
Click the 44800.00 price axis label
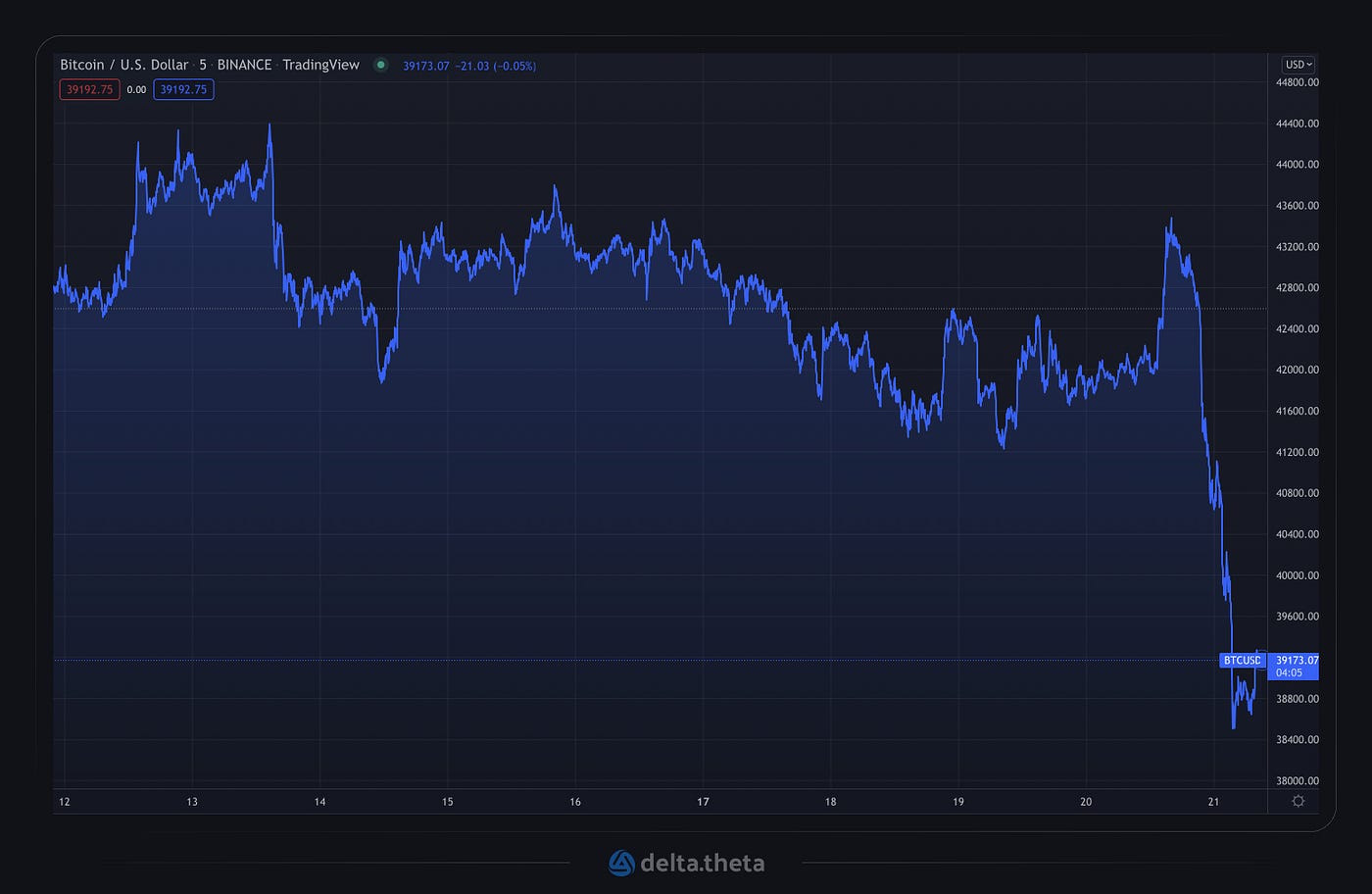coord(1297,82)
